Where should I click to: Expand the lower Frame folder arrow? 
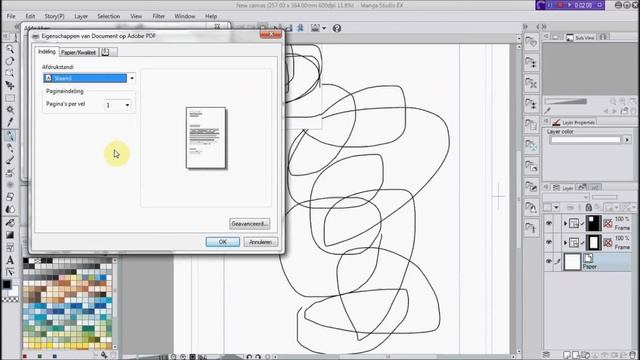coord(565,243)
